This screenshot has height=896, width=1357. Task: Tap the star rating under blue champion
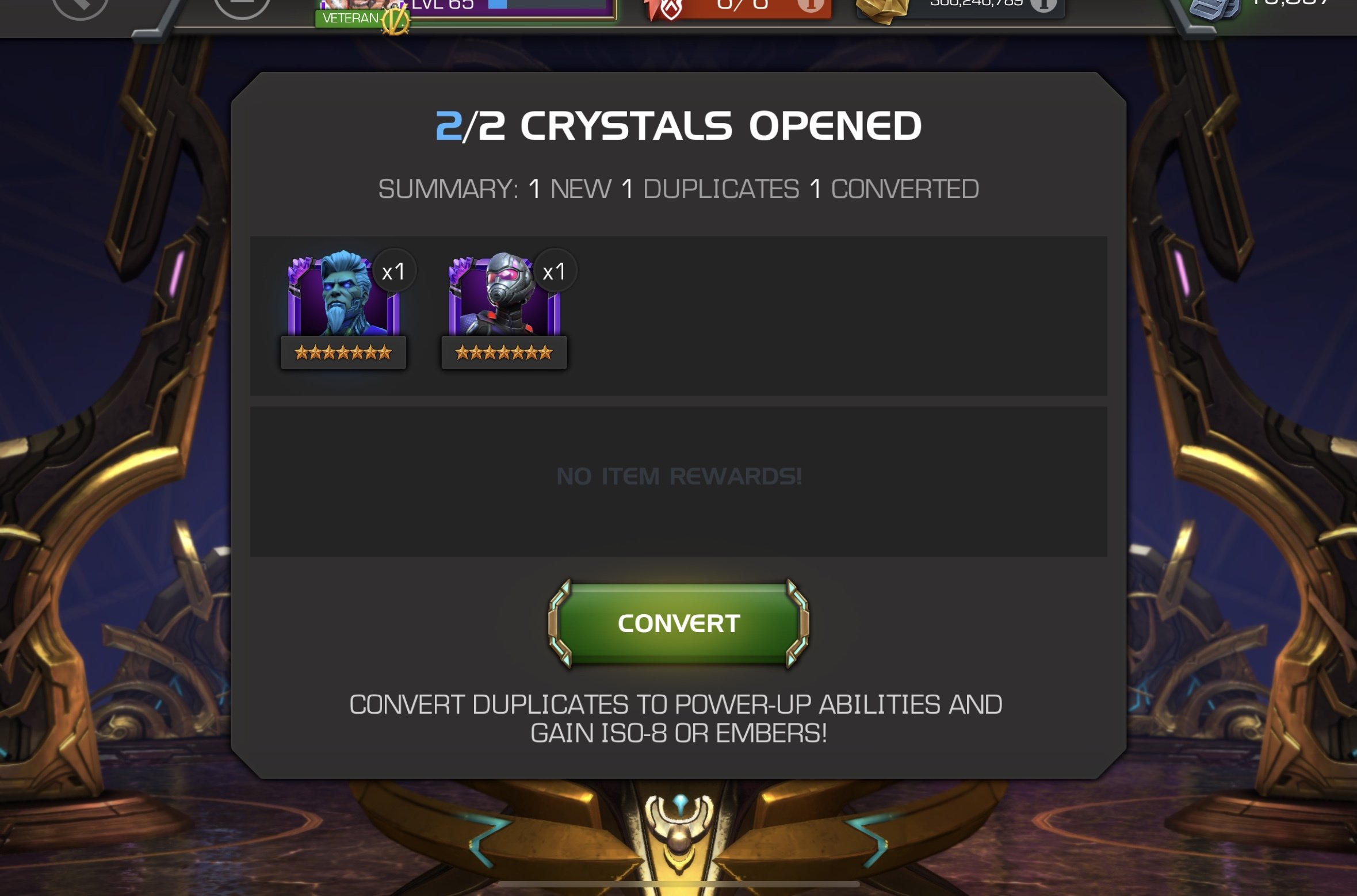tap(343, 353)
